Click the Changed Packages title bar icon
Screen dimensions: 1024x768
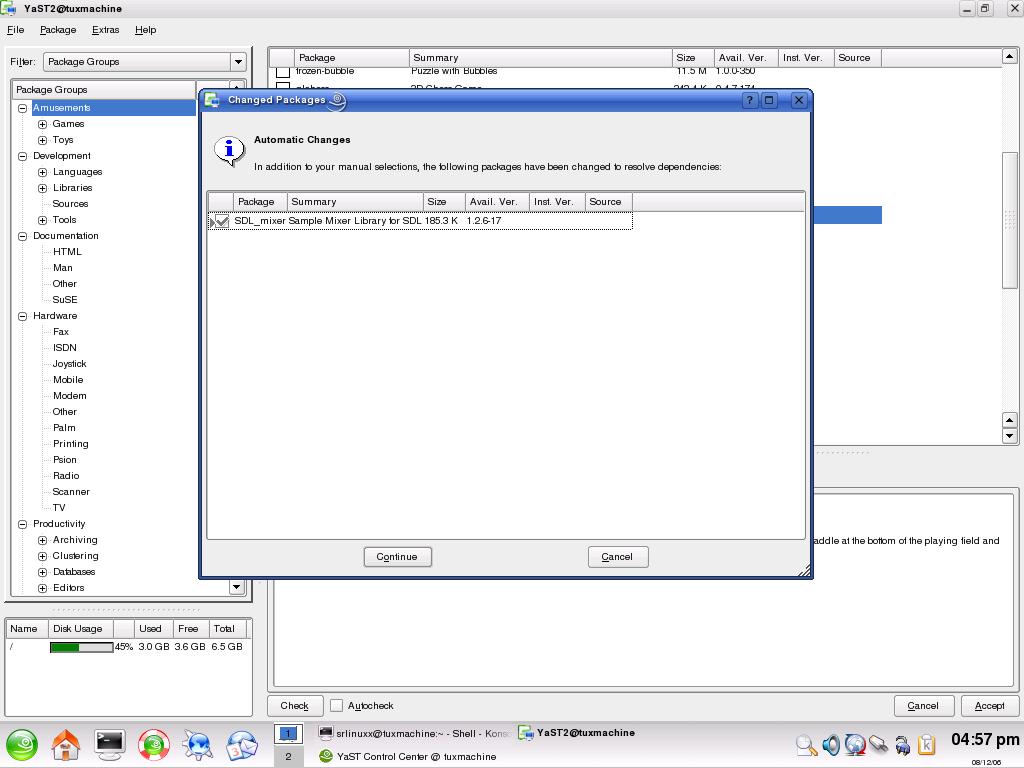pos(212,100)
